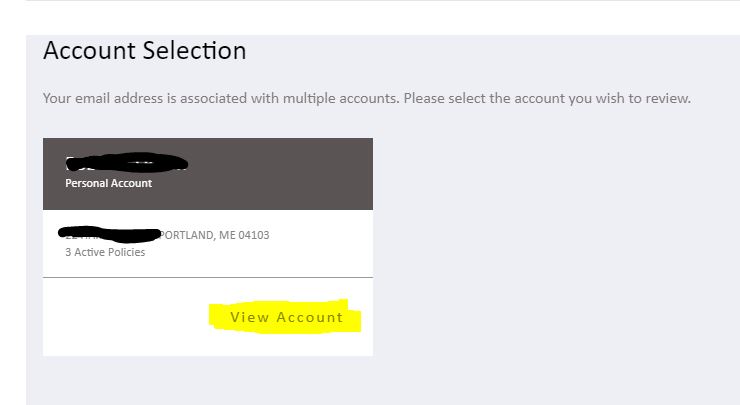Select the dark gray account card header
This screenshot has width=740, height=405.
coord(208,174)
